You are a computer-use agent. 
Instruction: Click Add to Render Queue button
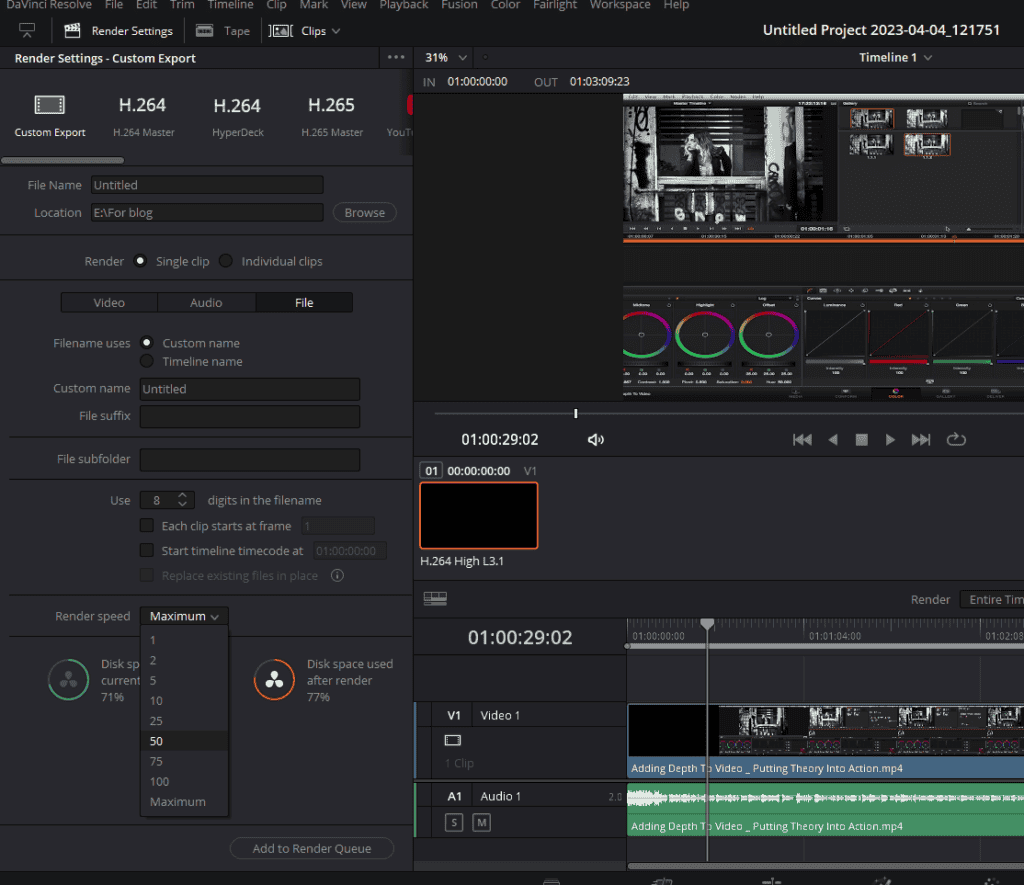tap(312, 848)
